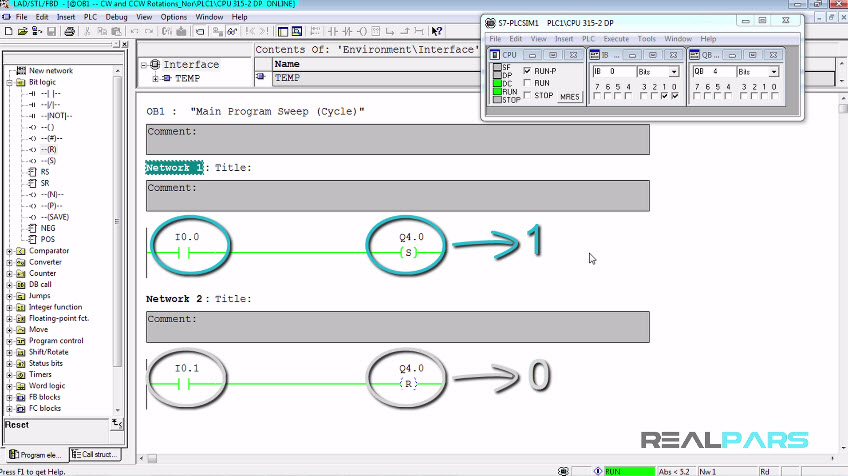Screen dimensions: 848x476
Task: Insert an output coil from toolbar
Action: tap(362, 31)
